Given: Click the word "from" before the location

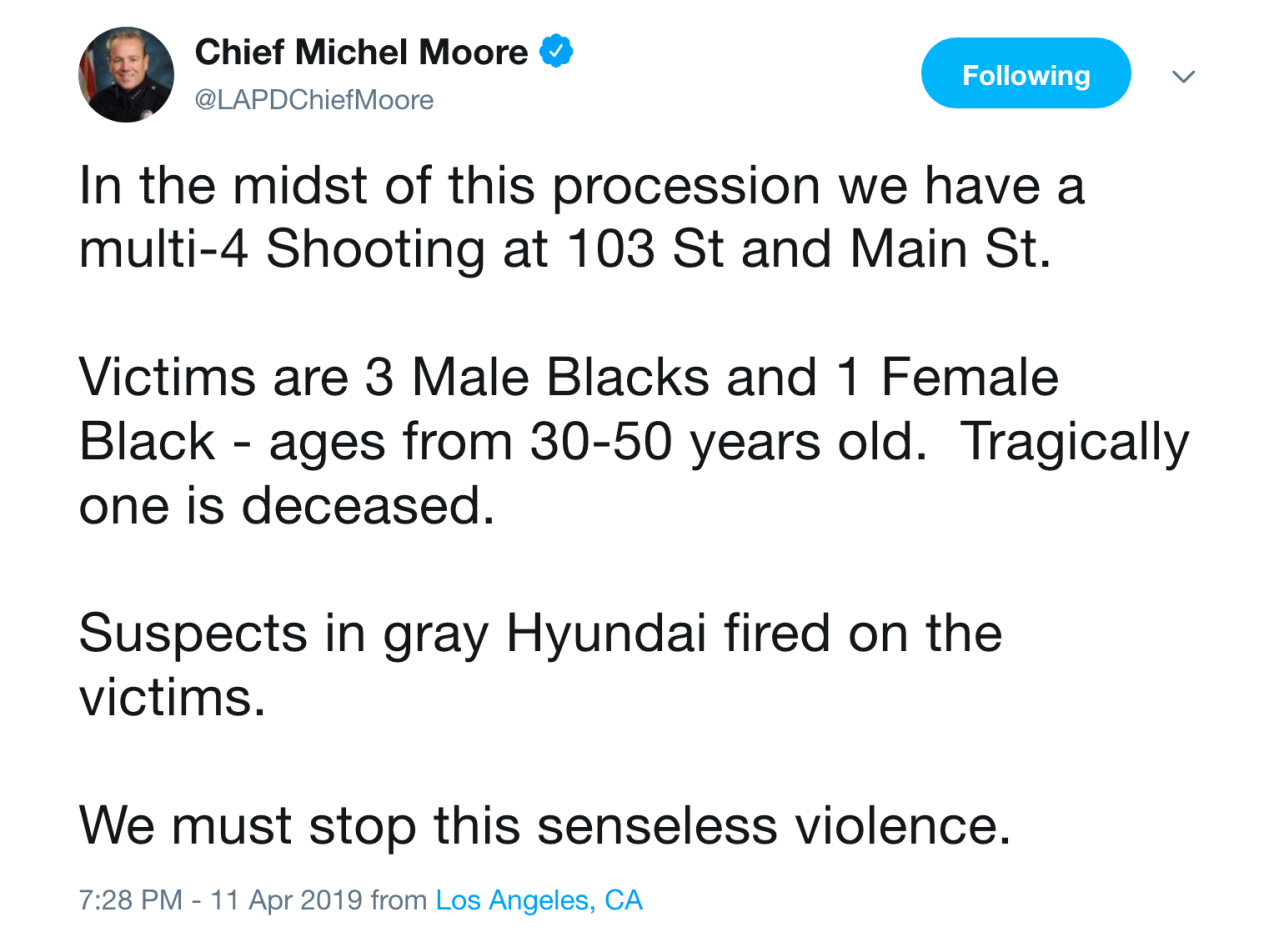Looking at the screenshot, I should coord(398,900).
